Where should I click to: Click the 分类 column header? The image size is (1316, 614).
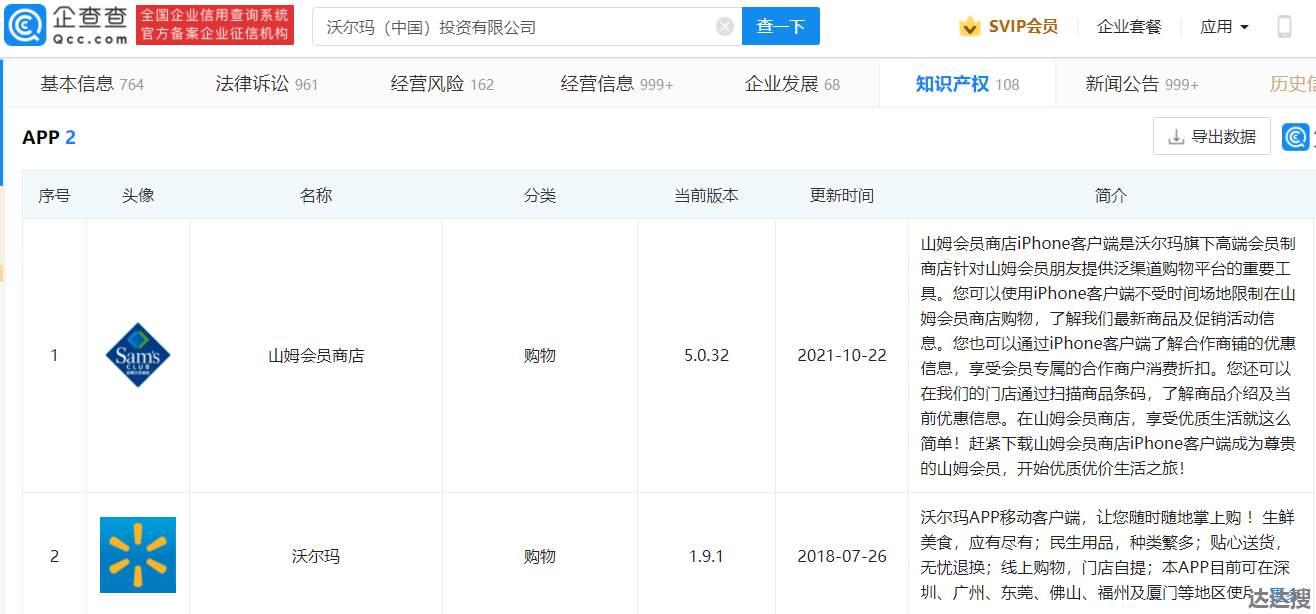540,195
